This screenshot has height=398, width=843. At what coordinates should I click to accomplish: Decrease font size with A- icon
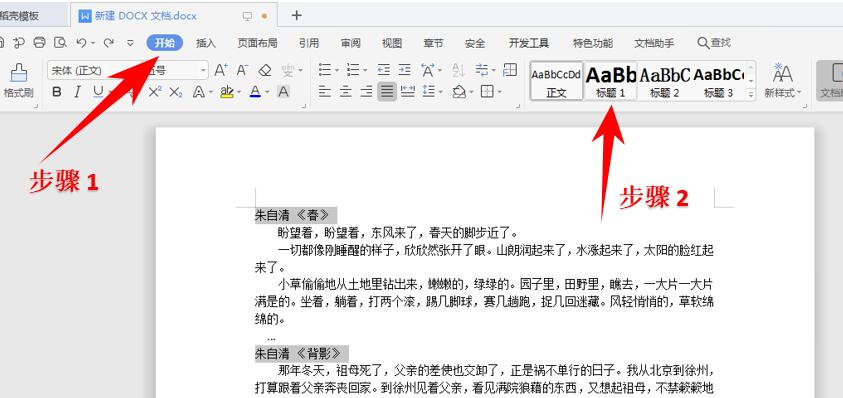coord(242,70)
